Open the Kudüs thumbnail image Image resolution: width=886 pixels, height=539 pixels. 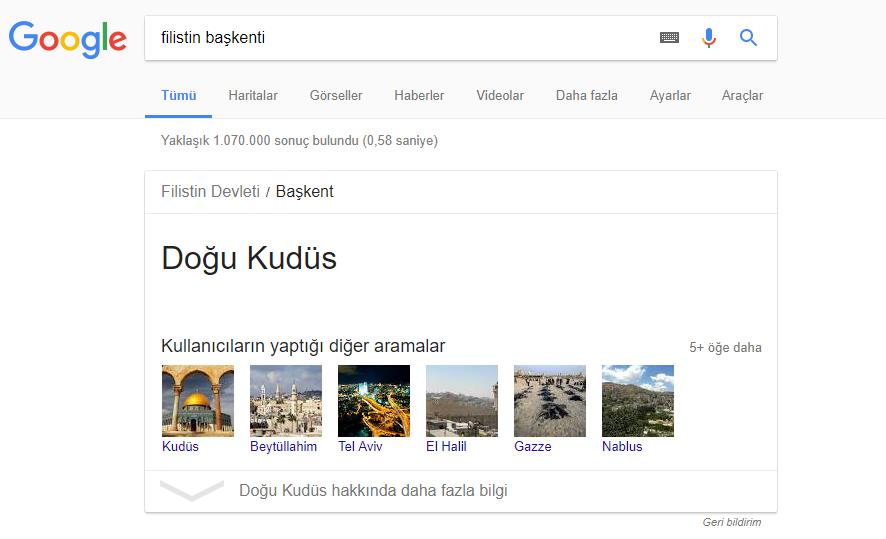tap(198, 400)
